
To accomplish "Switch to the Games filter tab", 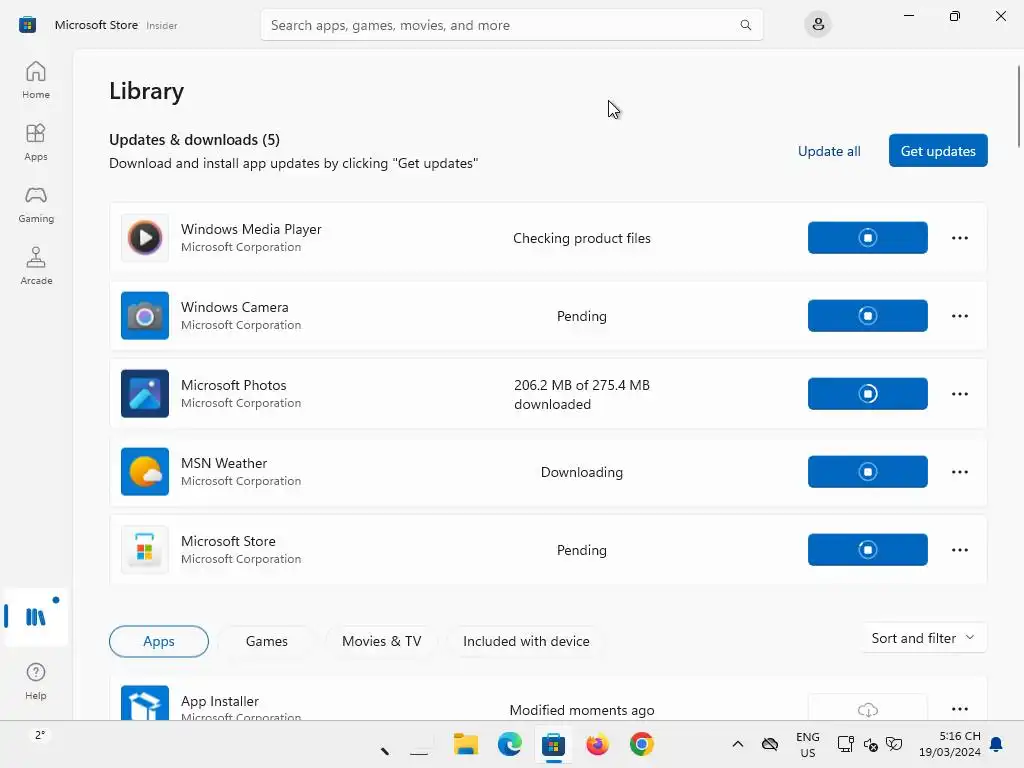I will (x=266, y=641).
